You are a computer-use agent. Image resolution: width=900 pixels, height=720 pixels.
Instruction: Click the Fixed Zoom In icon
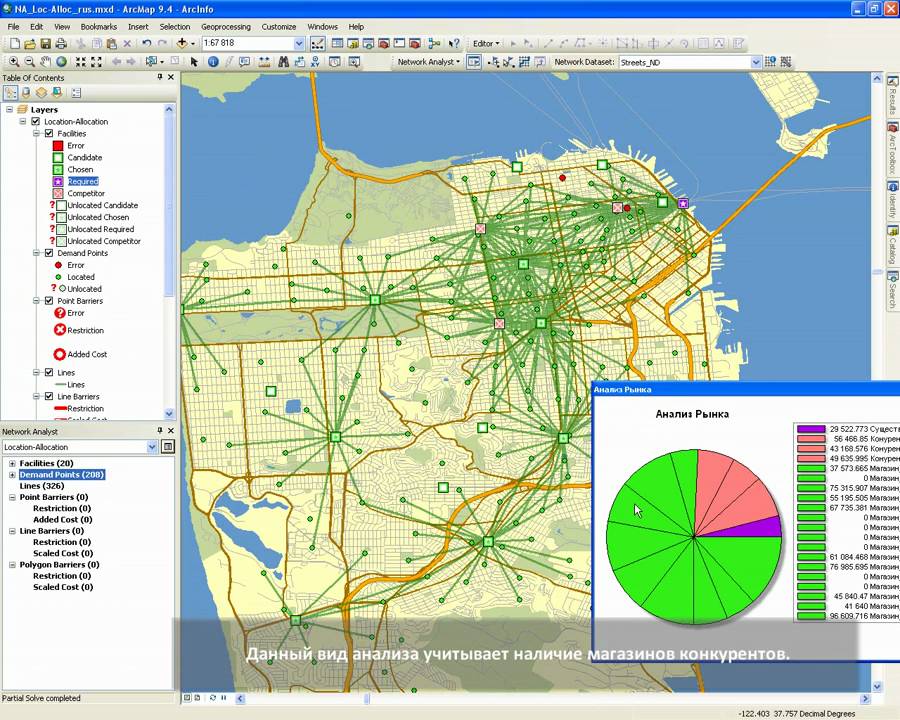click(81, 61)
